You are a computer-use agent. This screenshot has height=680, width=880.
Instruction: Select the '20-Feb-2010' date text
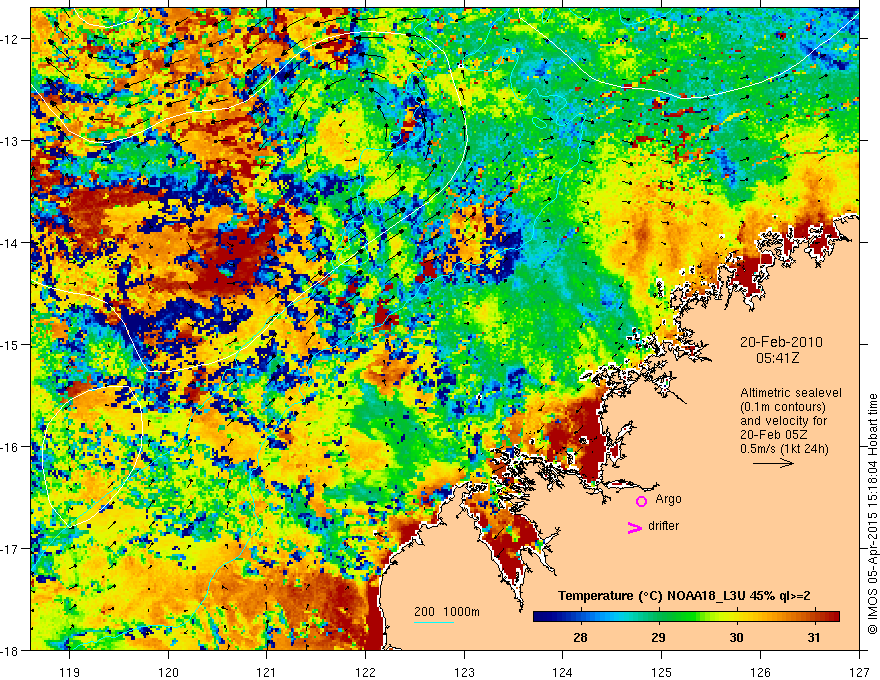[x=781, y=342]
